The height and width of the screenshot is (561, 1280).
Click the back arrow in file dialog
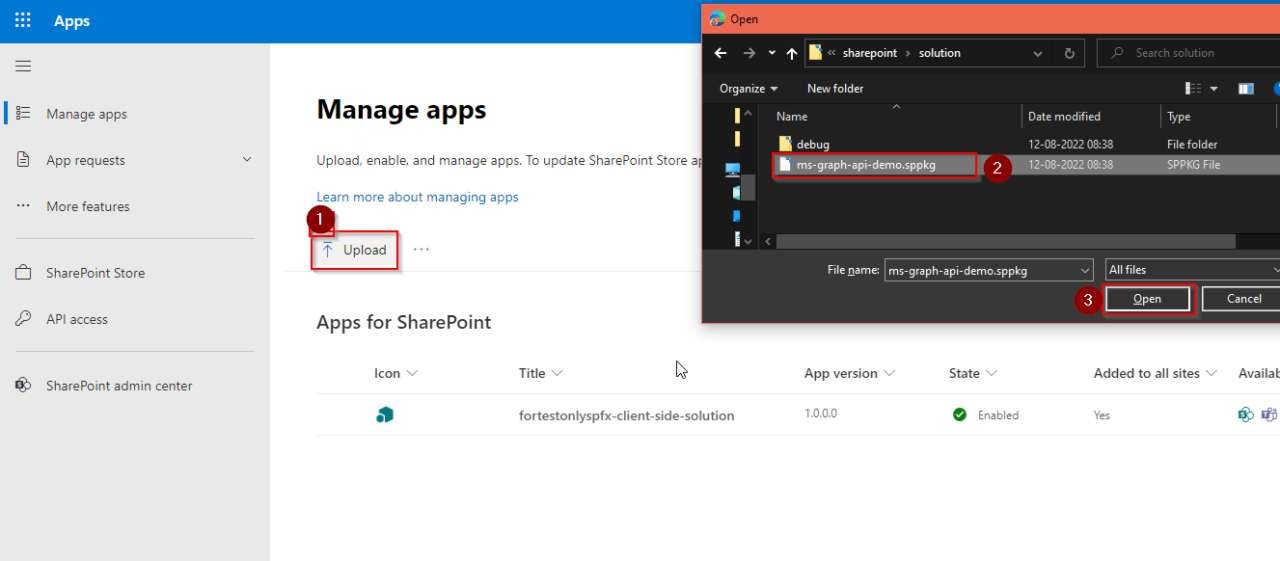click(x=720, y=53)
